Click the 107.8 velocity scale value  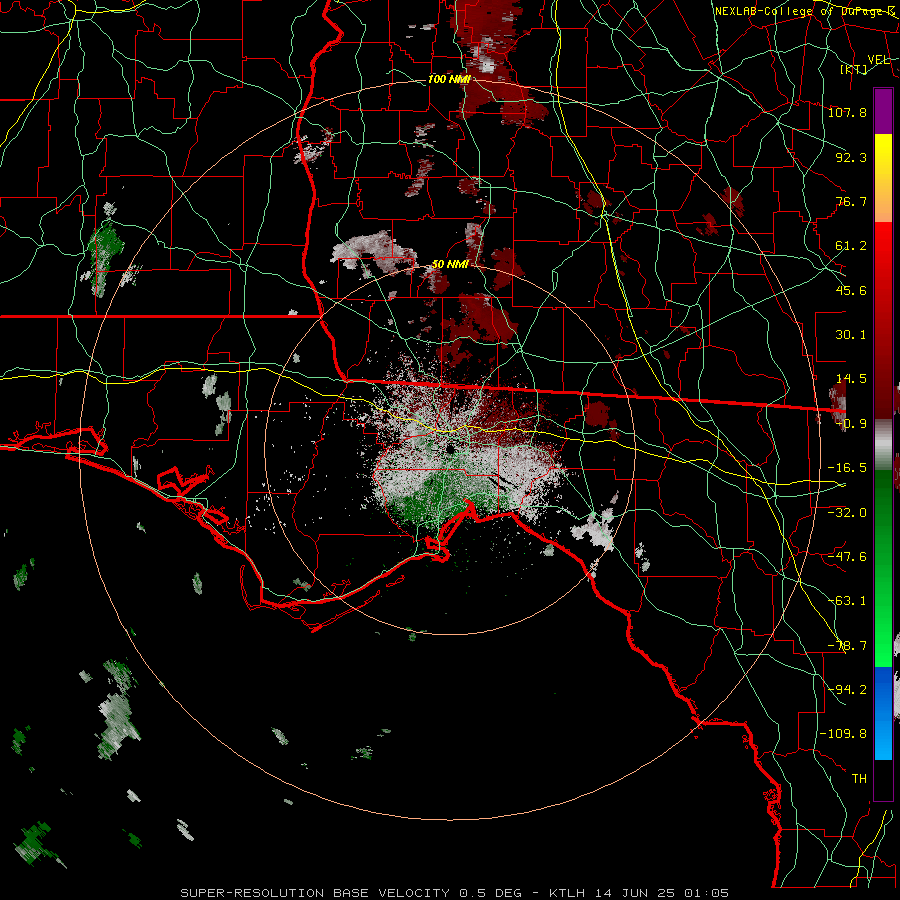(847, 112)
